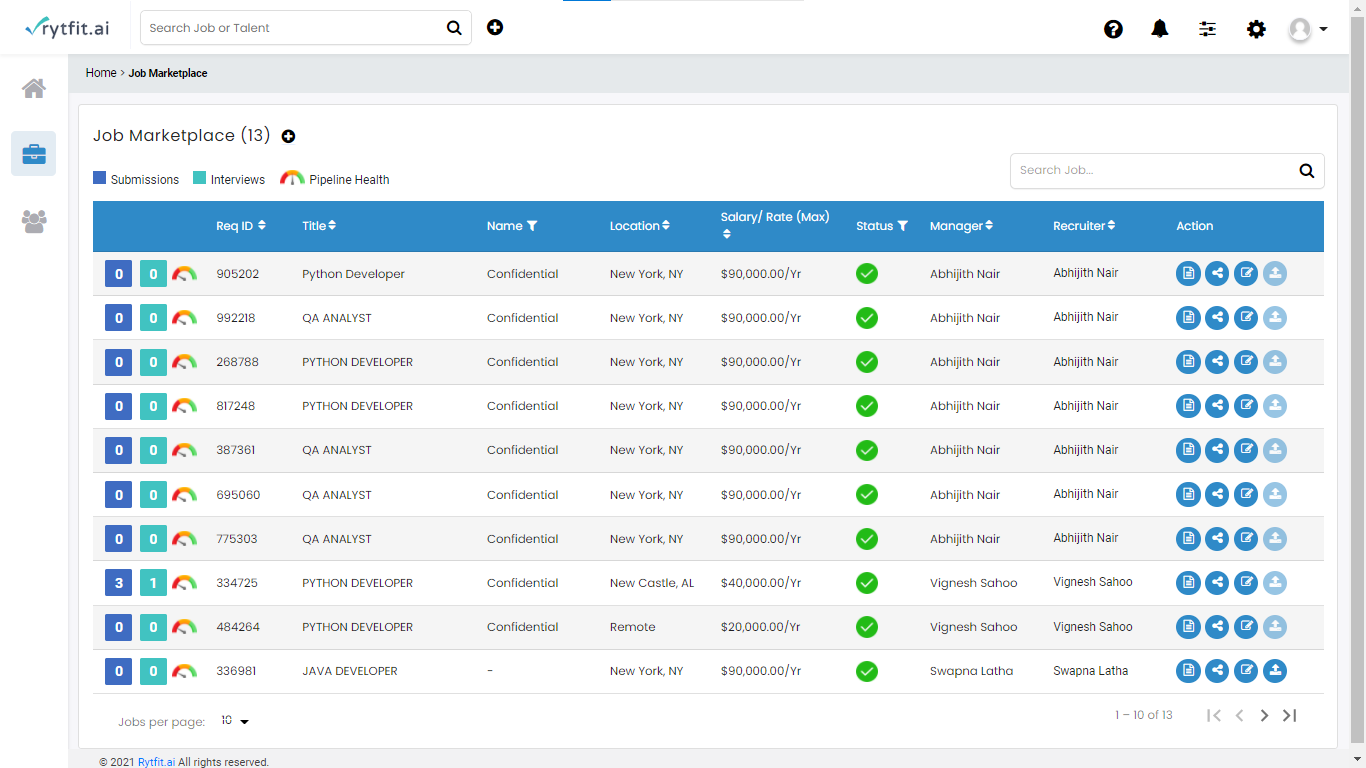Open Jobs per page dropdown
1366x768 pixels.
pyautogui.click(x=235, y=721)
